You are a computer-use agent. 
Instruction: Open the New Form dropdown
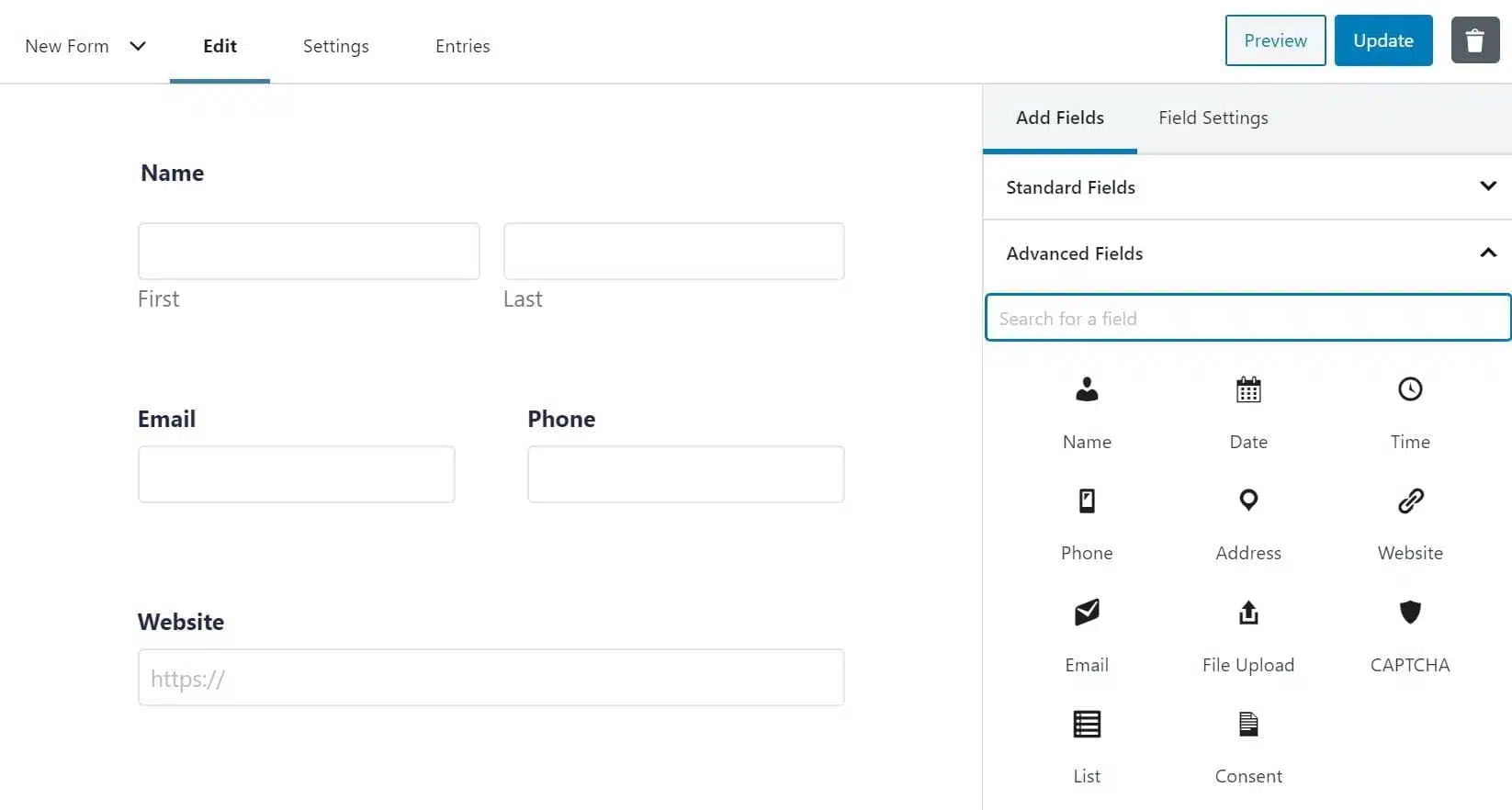click(138, 46)
